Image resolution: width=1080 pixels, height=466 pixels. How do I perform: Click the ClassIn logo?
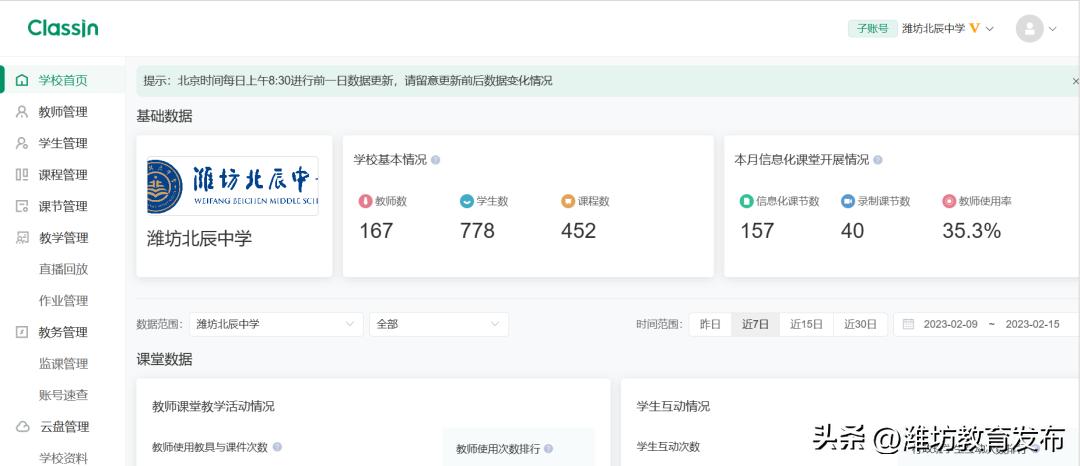coord(63,28)
